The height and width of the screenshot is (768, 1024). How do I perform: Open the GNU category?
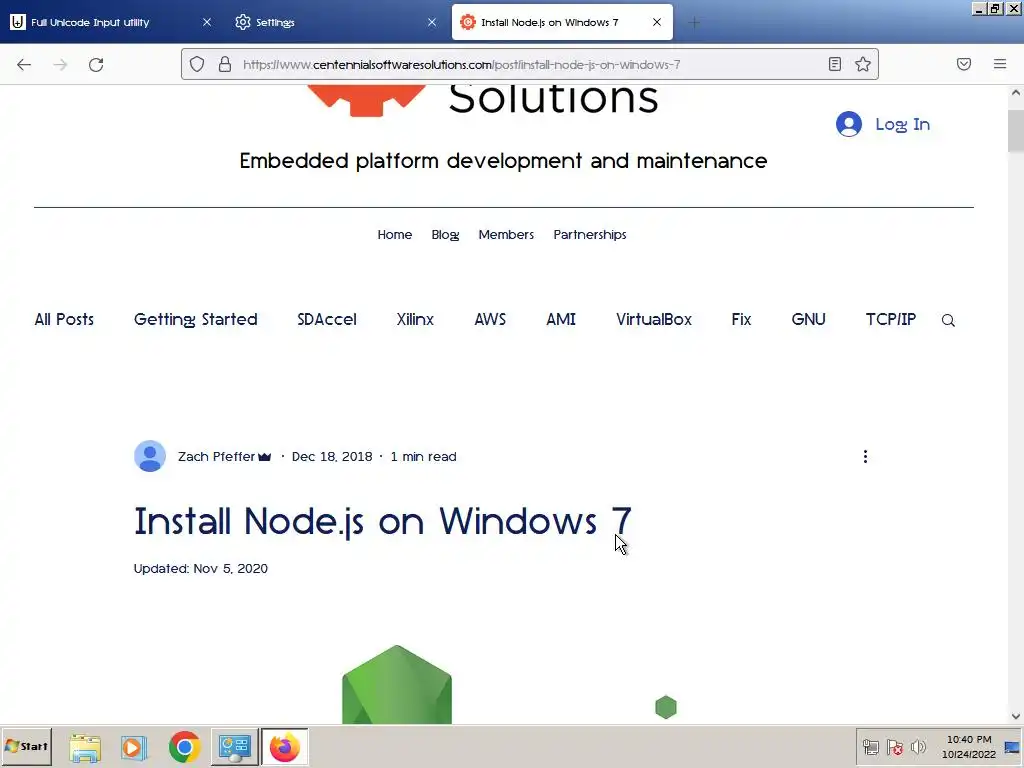808,319
